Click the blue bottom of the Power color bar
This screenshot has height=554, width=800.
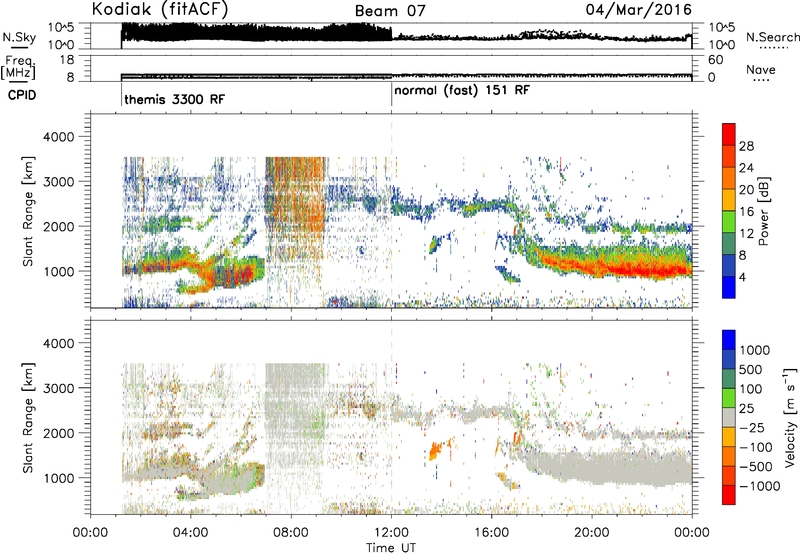pos(729,288)
